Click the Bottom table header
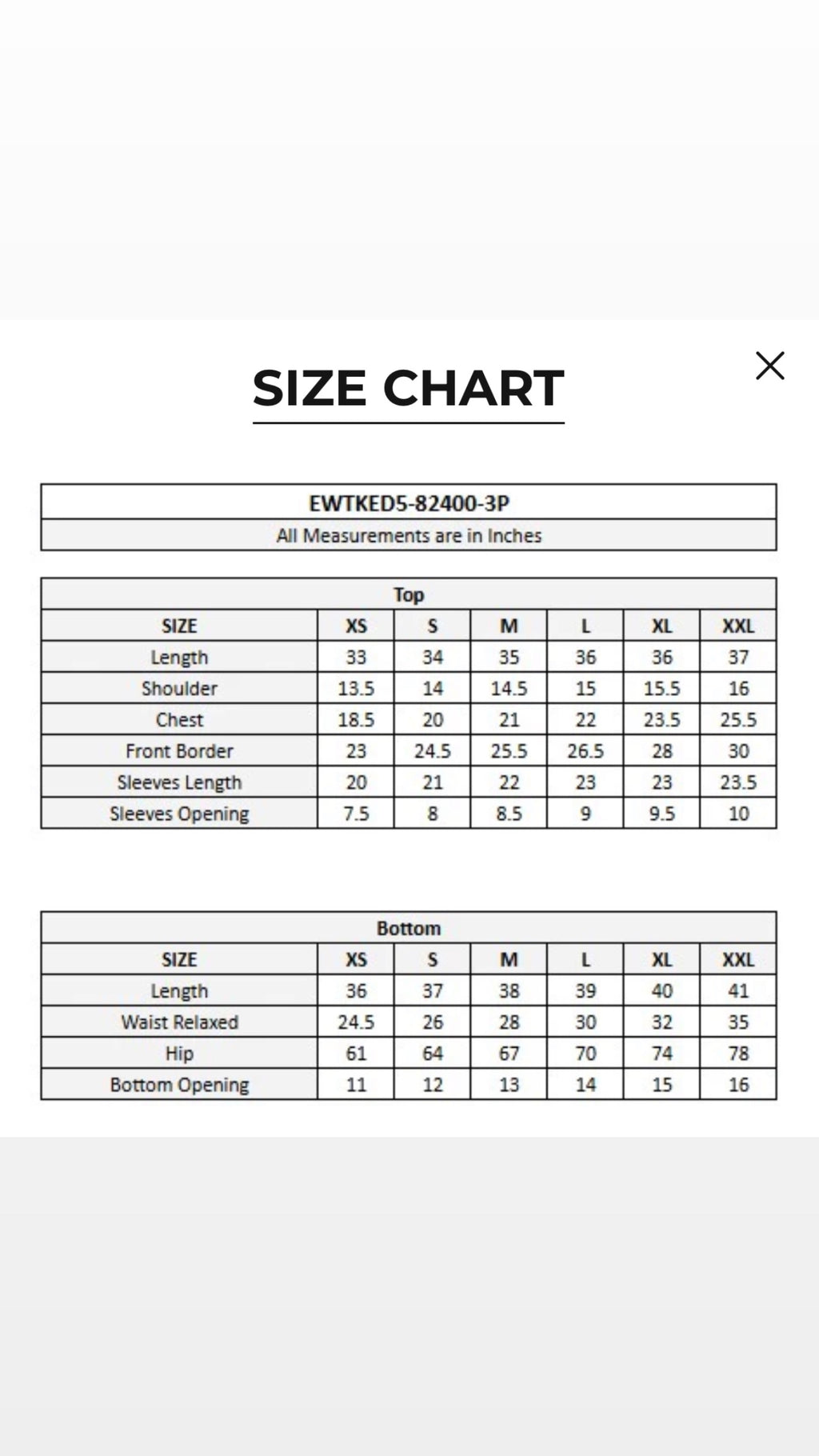The width and height of the screenshot is (819, 1456). [x=409, y=928]
